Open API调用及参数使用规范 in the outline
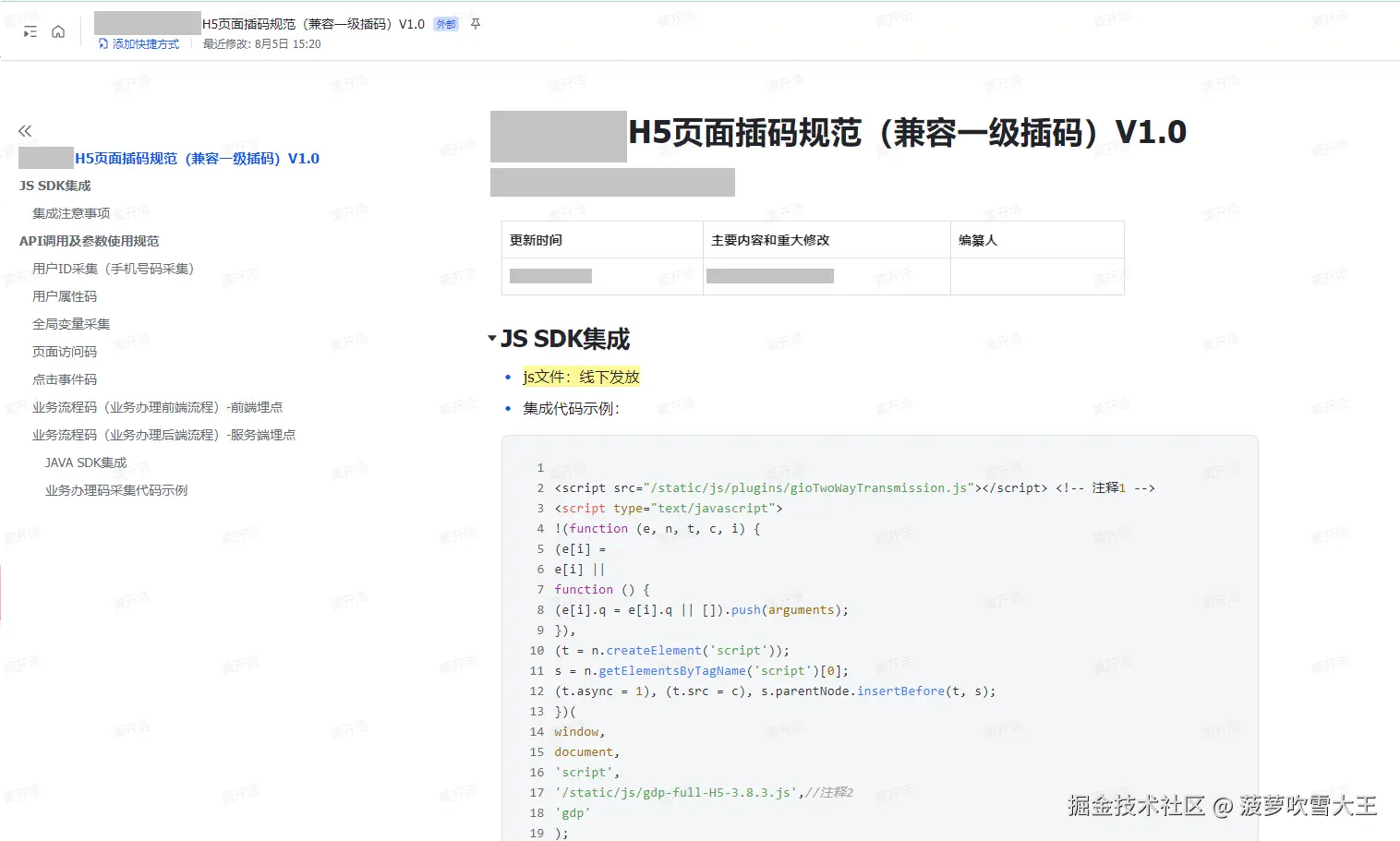Viewport: 1400px width, 841px height. pos(89,240)
